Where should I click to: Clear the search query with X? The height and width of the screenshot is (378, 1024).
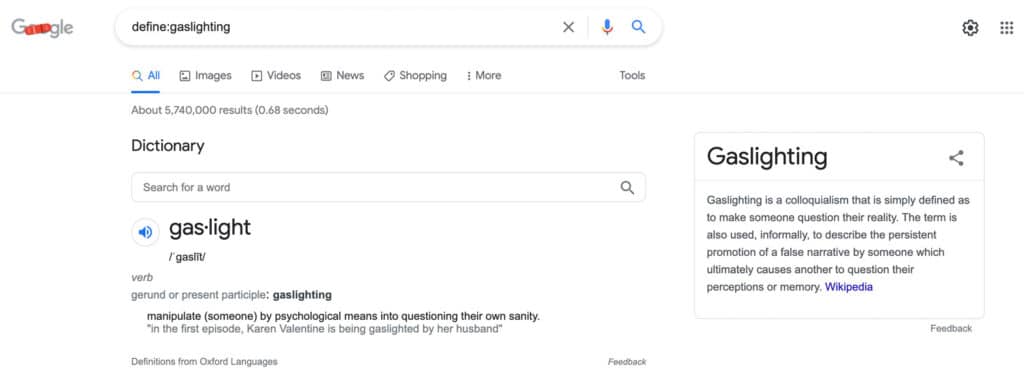[569, 27]
